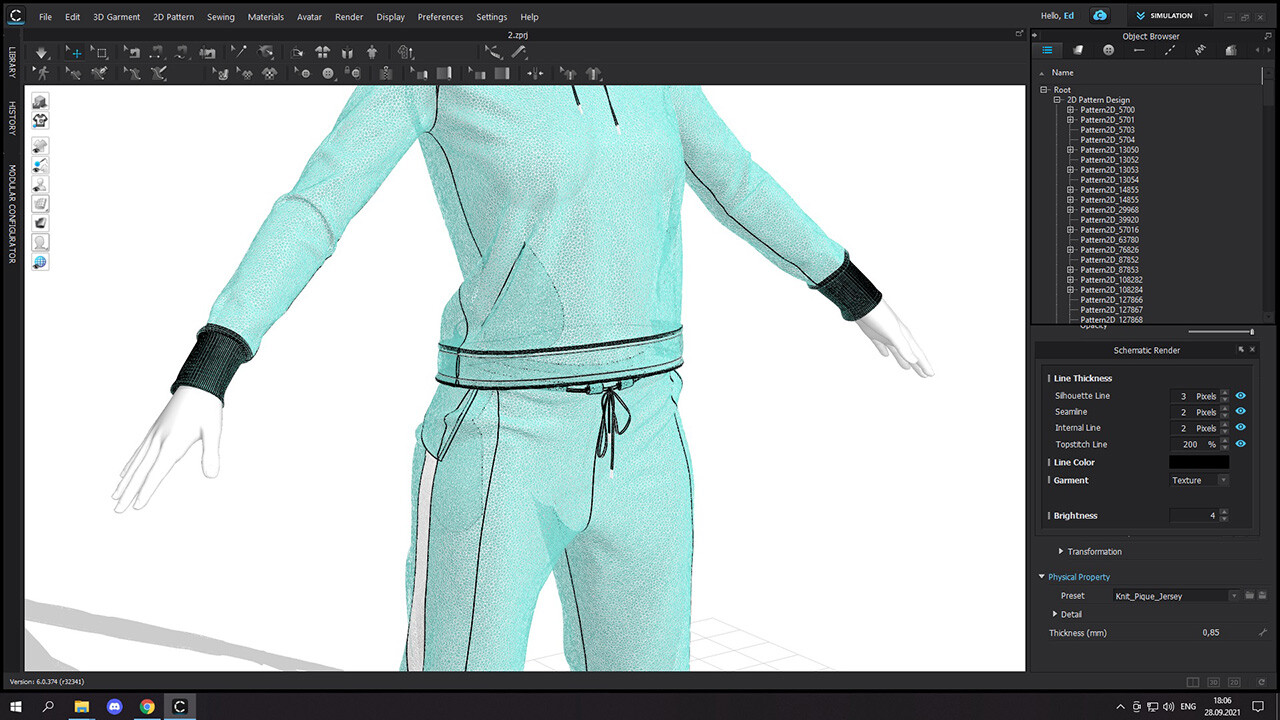
Task: Open the Sewing menu
Action: pyautogui.click(x=220, y=17)
